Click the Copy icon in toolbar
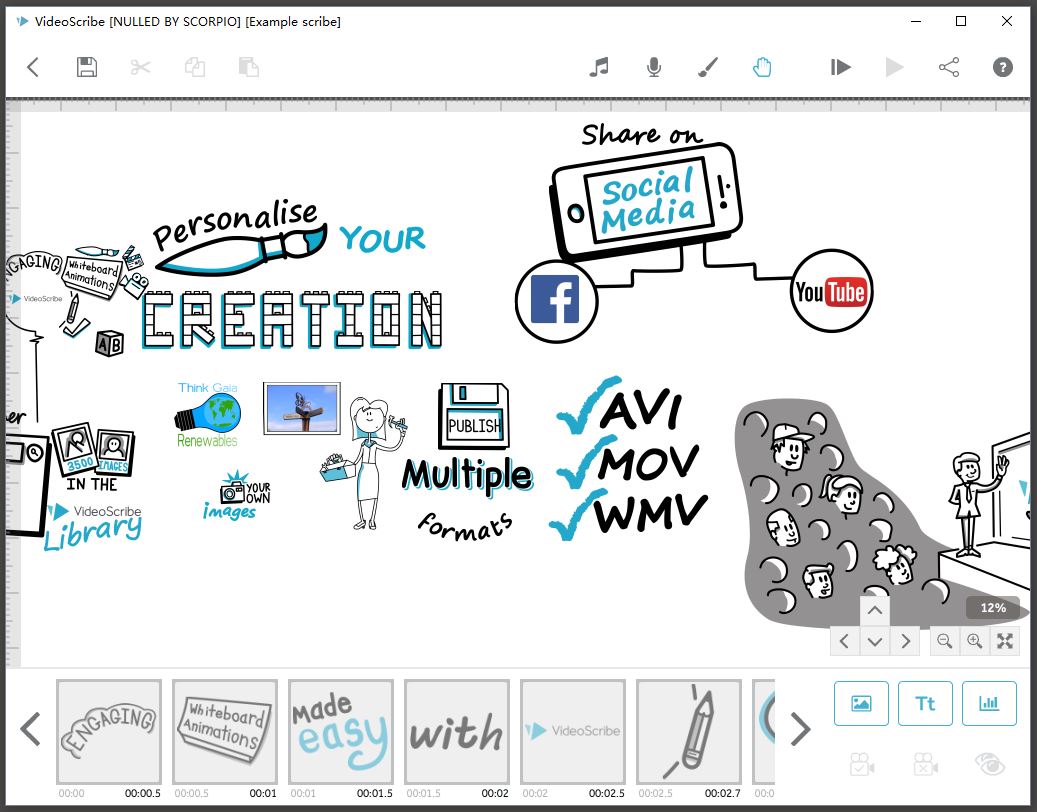This screenshot has height=812, width=1037. (194, 67)
